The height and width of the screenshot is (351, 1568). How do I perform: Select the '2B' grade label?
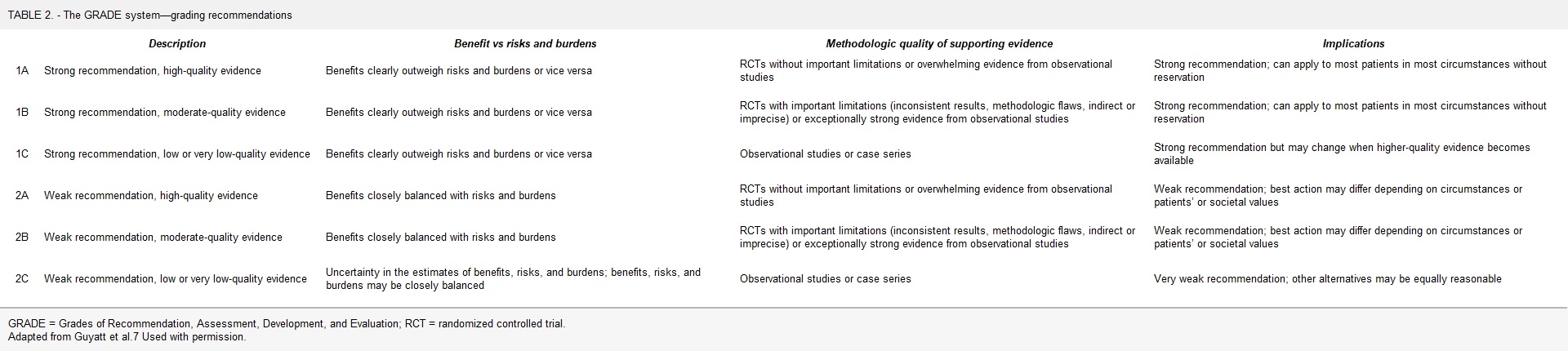click(x=22, y=238)
